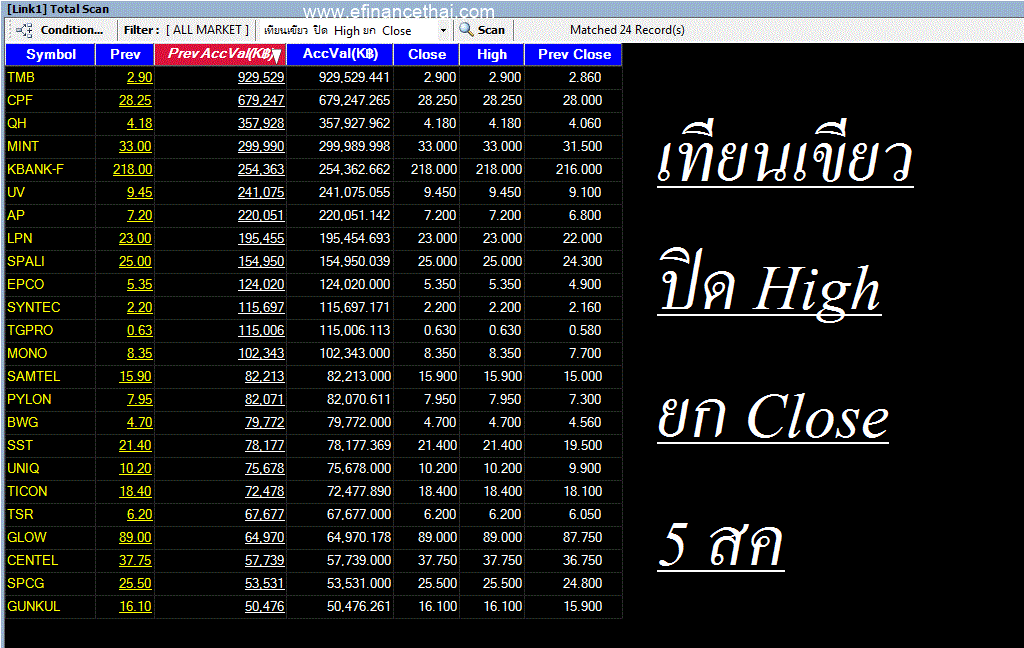Sort by the Prev Close column header
The width and height of the screenshot is (1024, 648).
coord(574,54)
